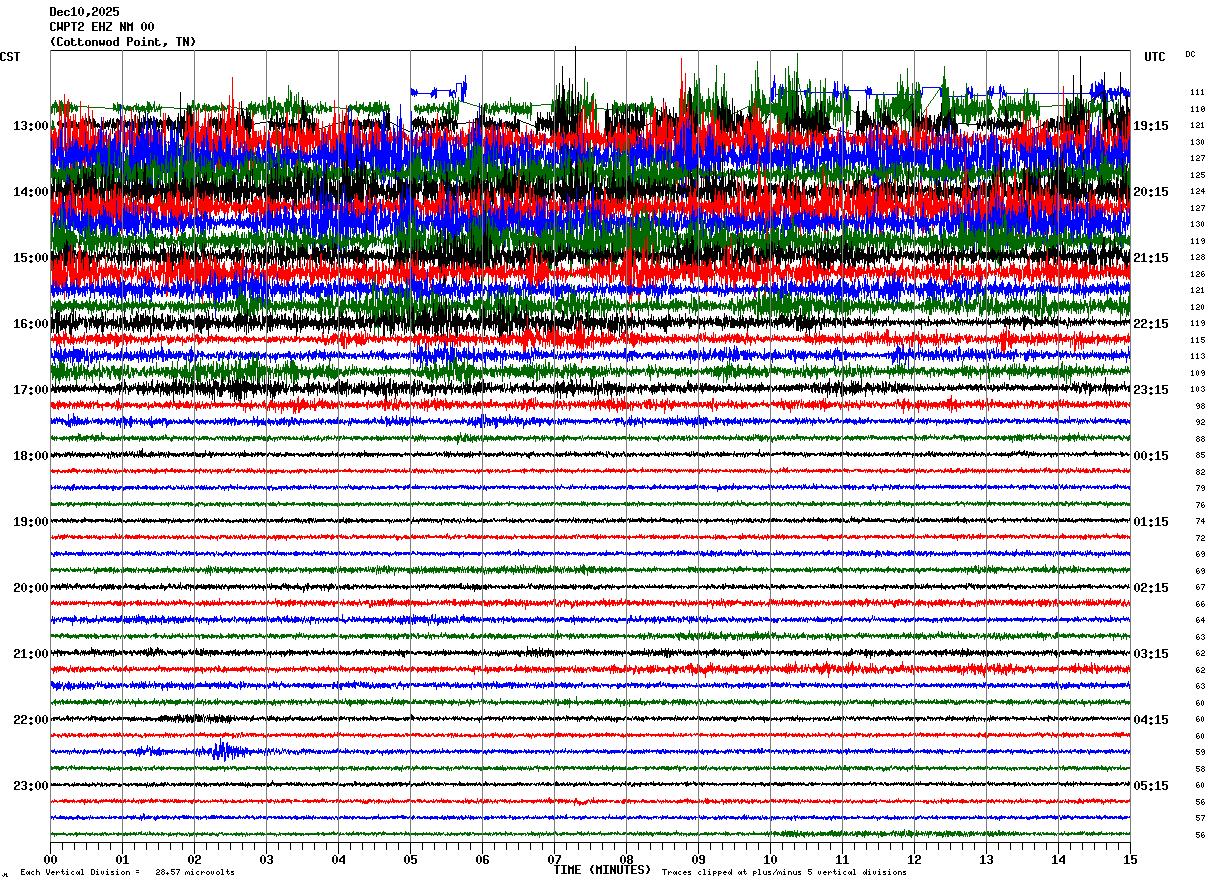The height and width of the screenshot is (886, 1210).
Task: Click the station name Cottonwod Point, TN
Action: pos(123,42)
